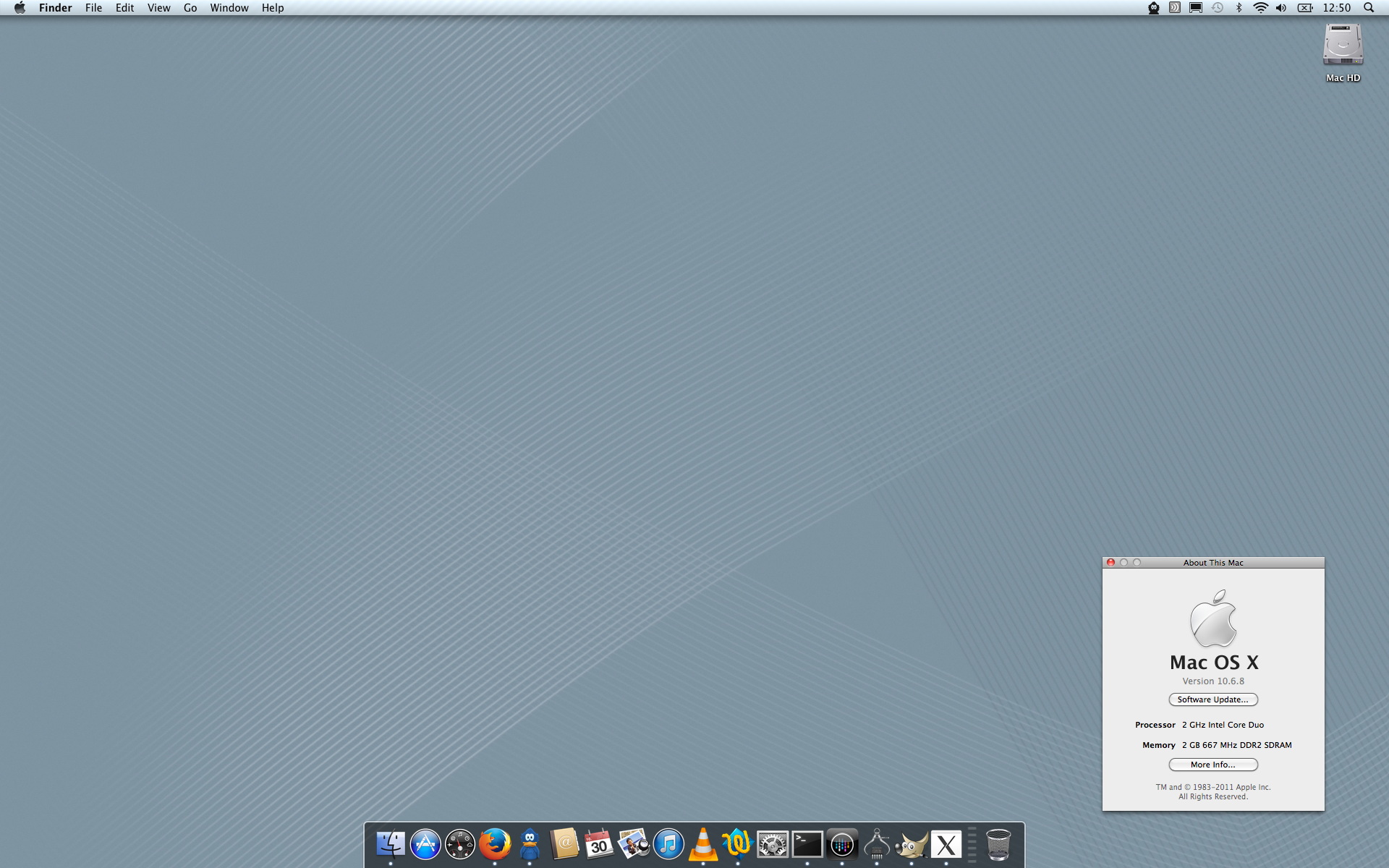Expand the Wi-Fi status menu

pyautogui.click(x=1260, y=8)
